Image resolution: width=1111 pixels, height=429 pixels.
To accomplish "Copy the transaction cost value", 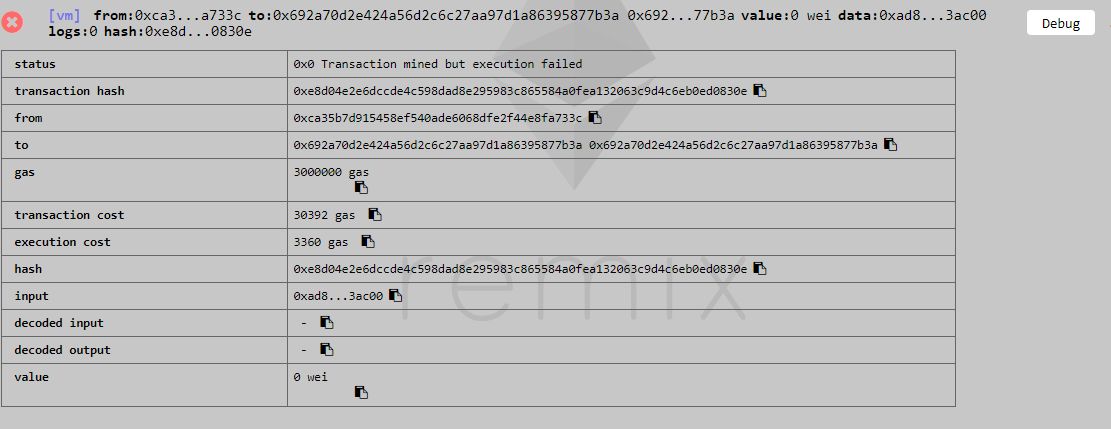I will 375,215.
